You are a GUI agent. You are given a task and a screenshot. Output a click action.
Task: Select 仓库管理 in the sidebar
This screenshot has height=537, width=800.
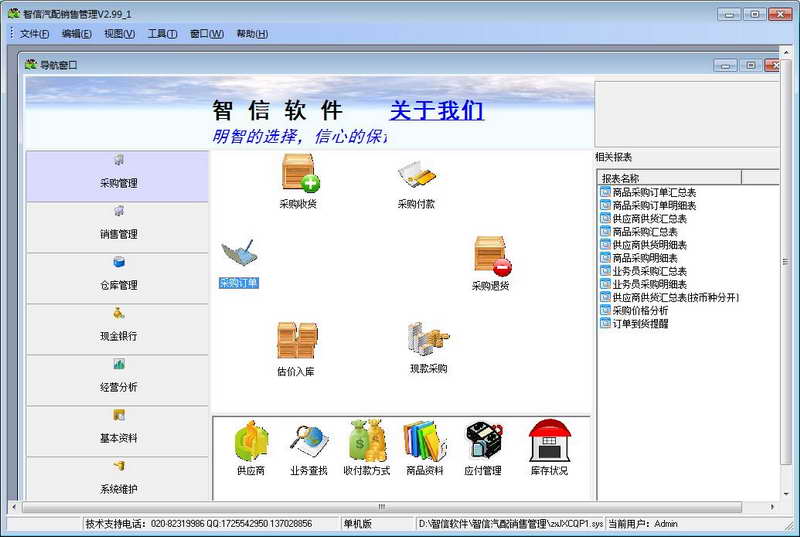click(118, 278)
